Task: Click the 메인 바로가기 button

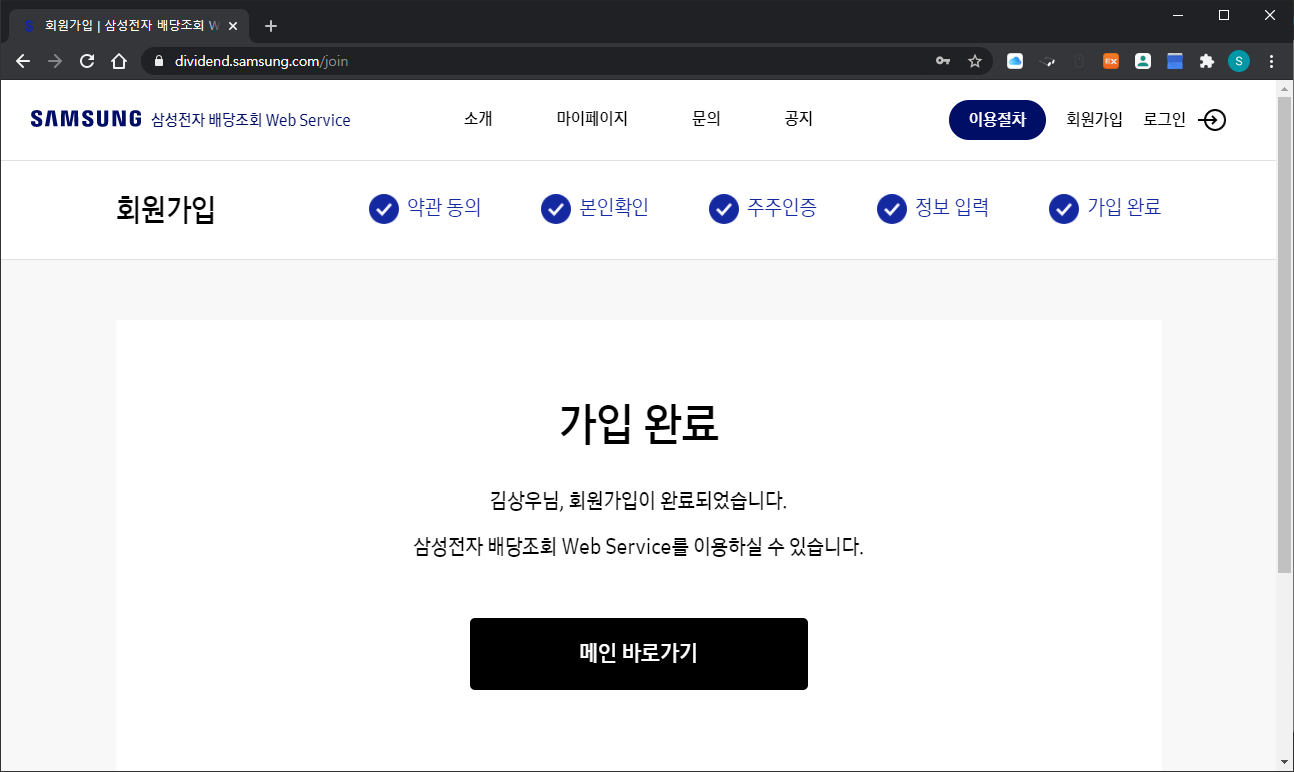Action: (x=639, y=654)
